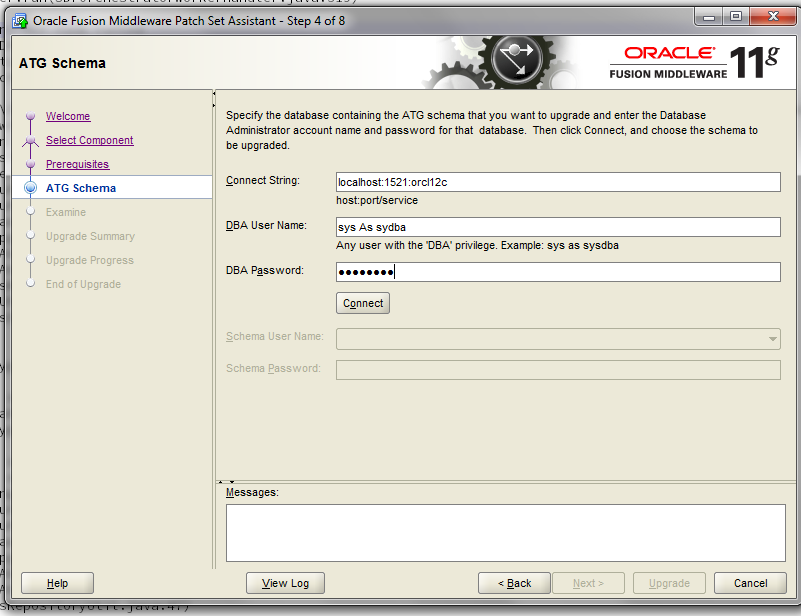This screenshot has width=801, height=616.
Task: Click the Schema Password field
Action: 558,370
